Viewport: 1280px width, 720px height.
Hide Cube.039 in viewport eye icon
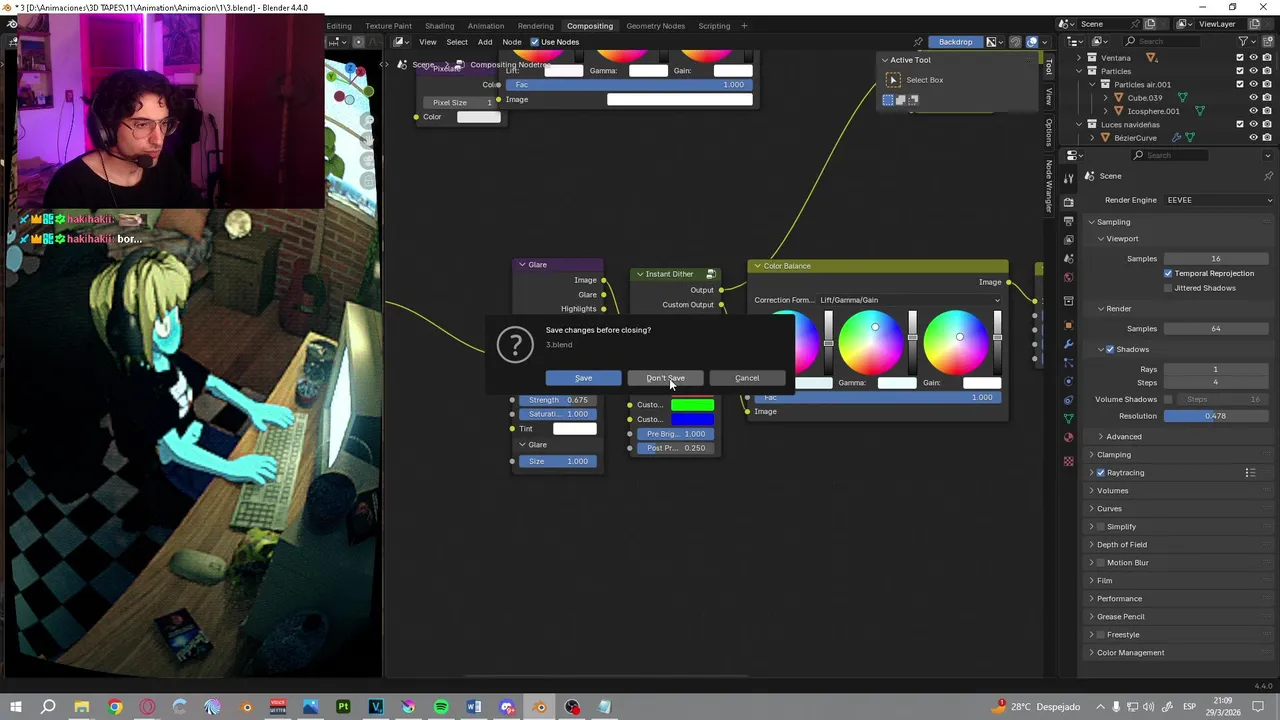(x=1253, y=98)
